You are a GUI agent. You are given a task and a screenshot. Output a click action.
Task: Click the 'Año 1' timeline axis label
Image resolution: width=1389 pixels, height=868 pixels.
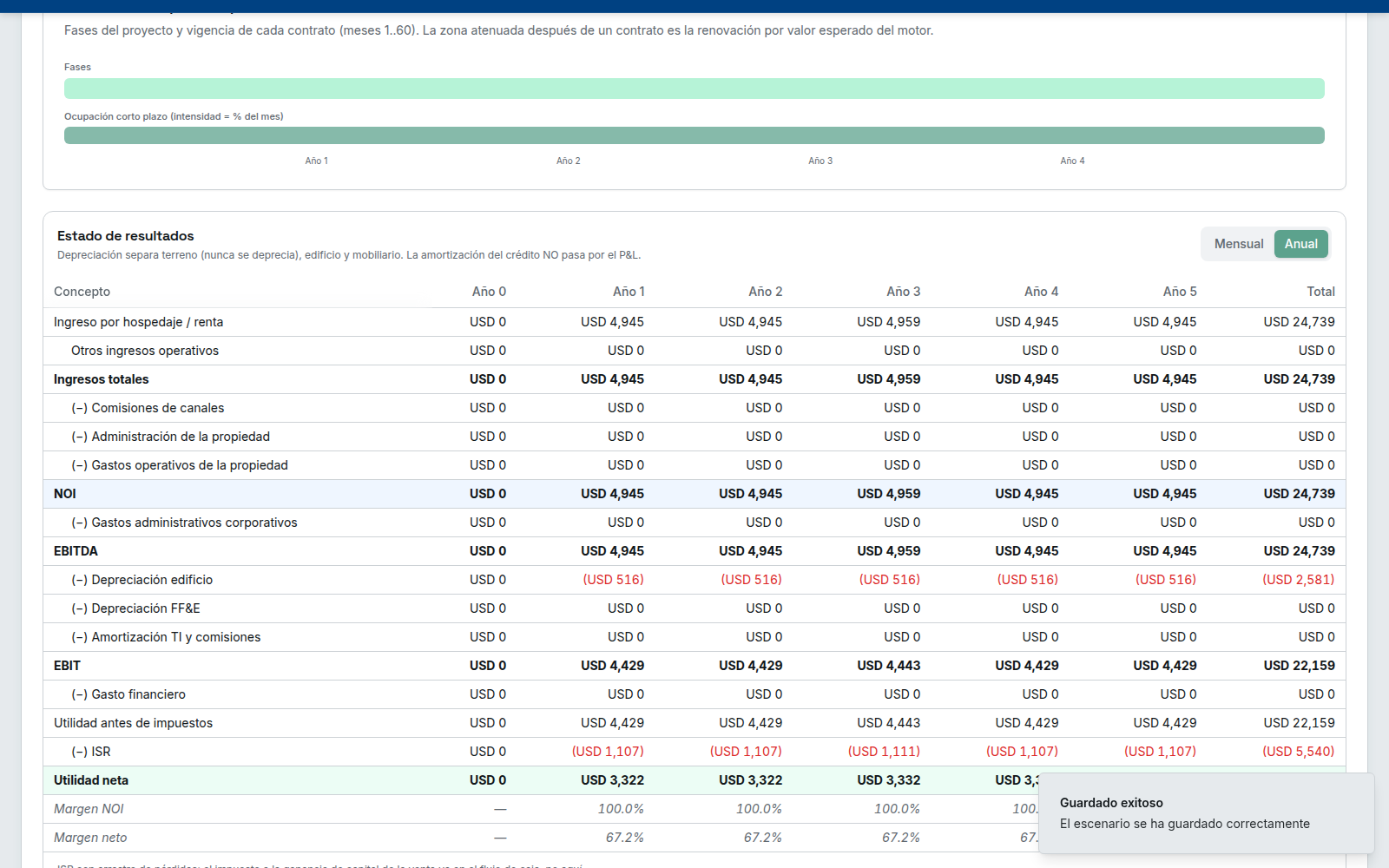[x=316, y=161]
